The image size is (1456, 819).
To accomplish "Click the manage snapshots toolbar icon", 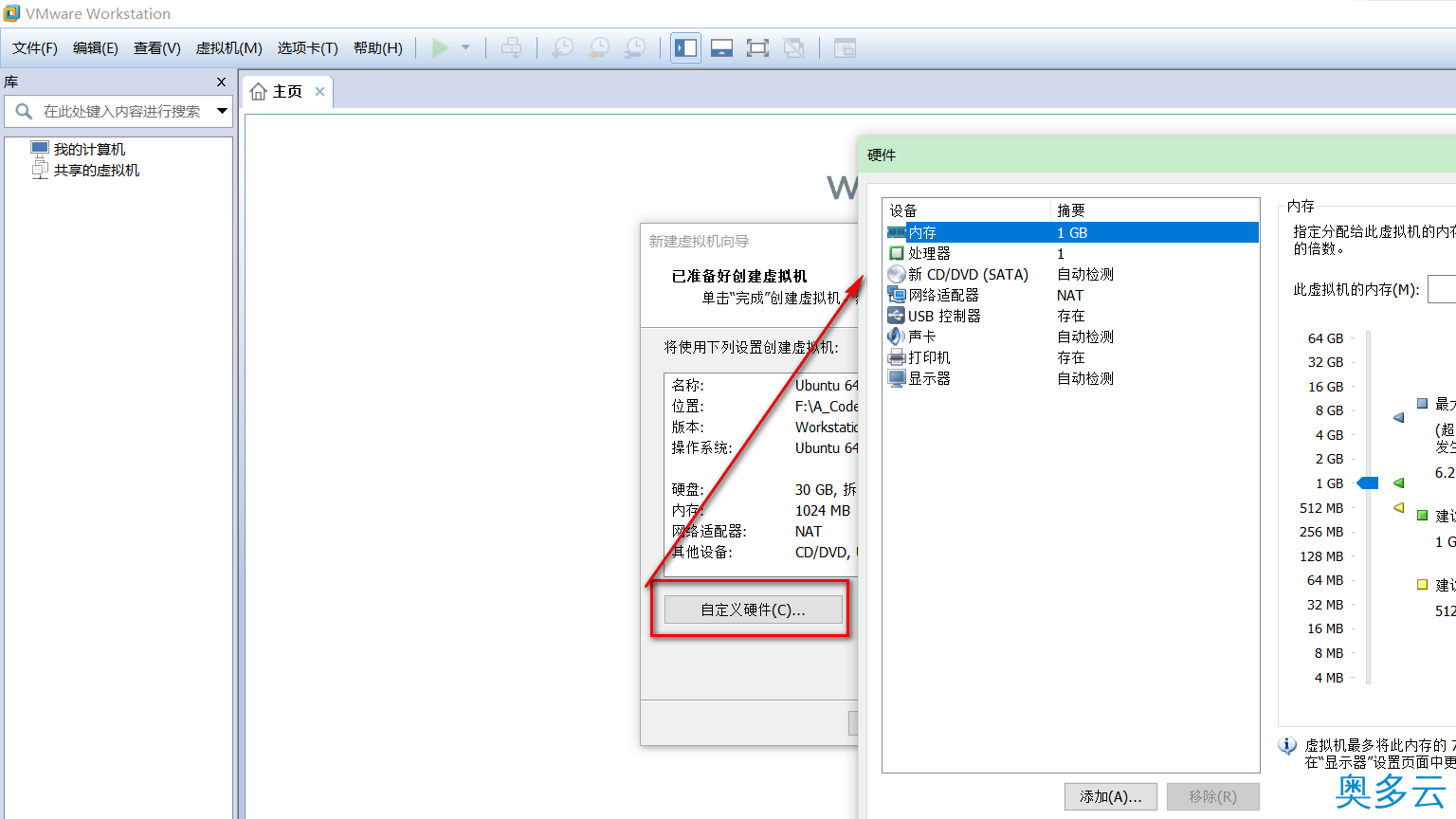I will (635, 47).
